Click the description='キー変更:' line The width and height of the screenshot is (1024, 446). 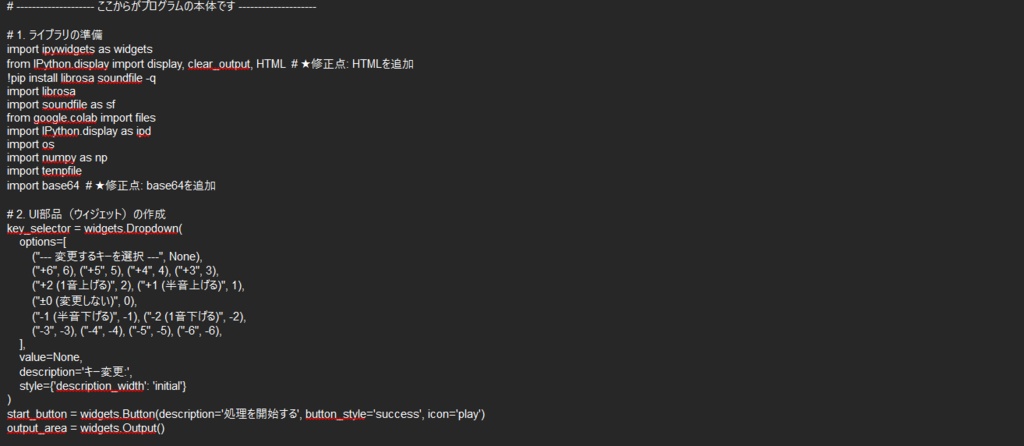[82, 372]
